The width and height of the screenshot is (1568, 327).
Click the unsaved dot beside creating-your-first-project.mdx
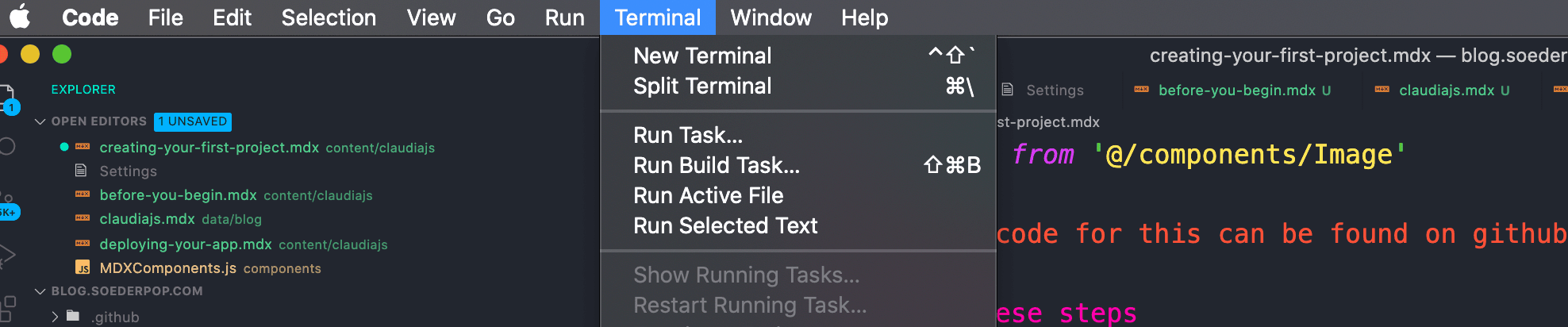click(x=64, y=147)
